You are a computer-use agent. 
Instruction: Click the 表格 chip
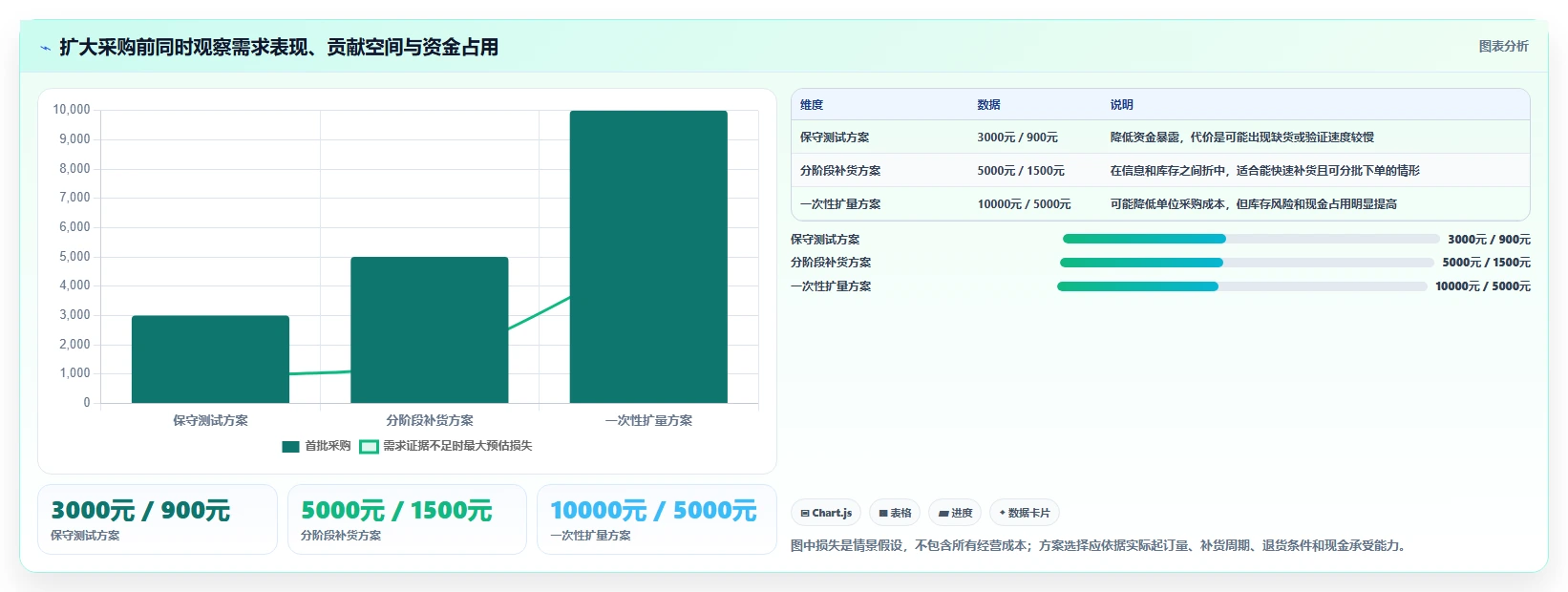click(895, 513)
